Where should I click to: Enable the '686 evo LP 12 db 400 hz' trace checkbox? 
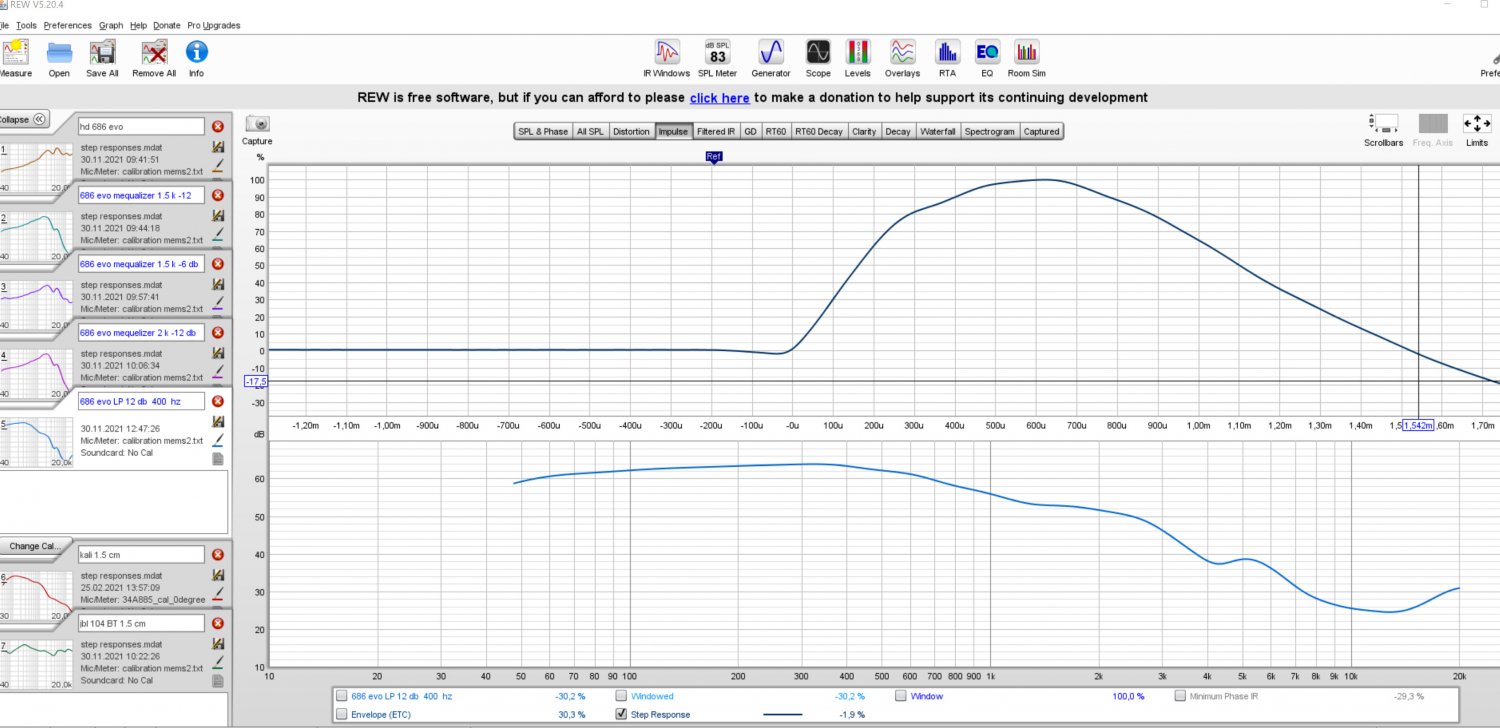pos(343,696)
